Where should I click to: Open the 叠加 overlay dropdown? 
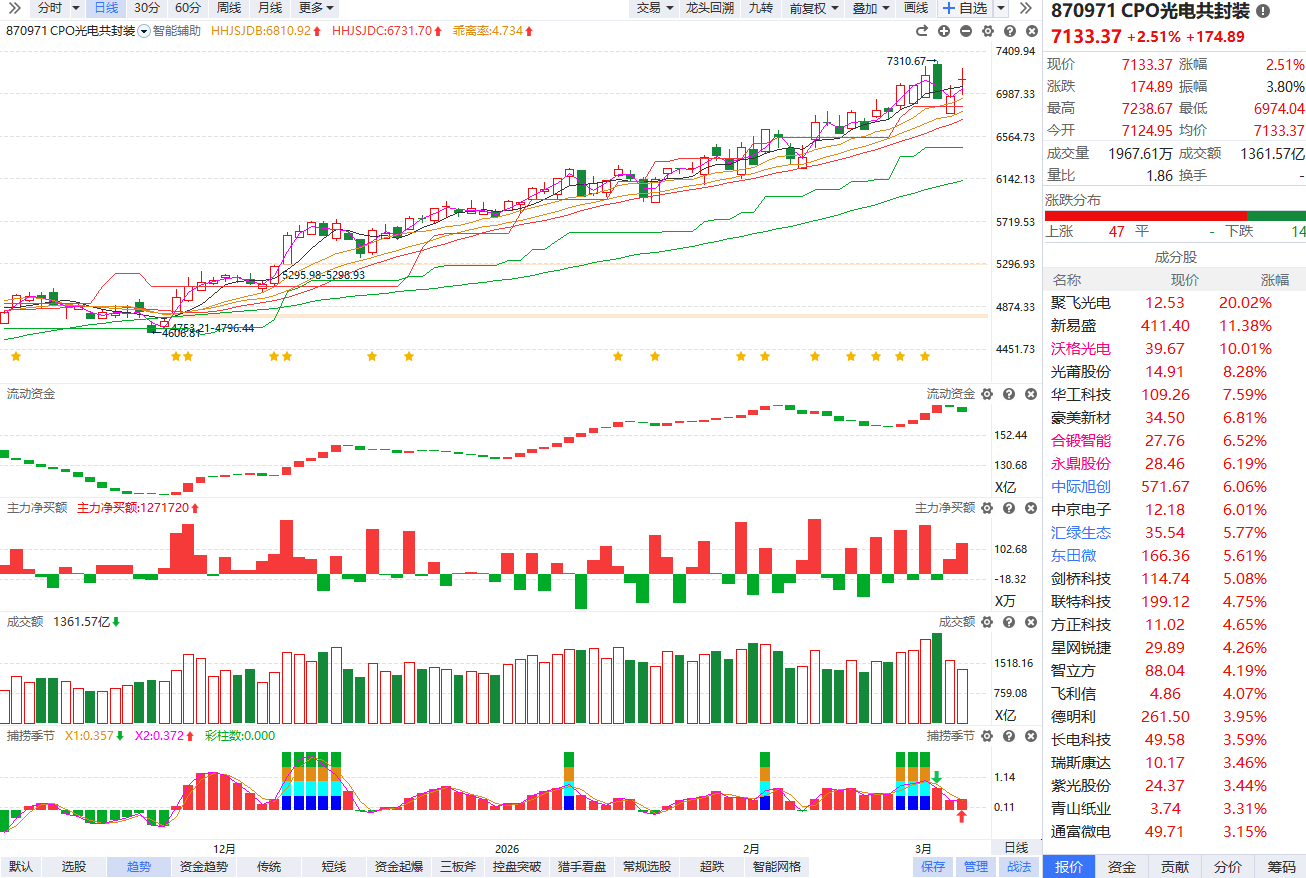[870, 8]
